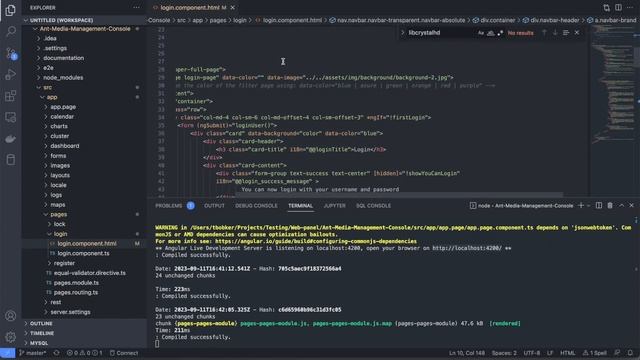Open launch profile dropdown next to new terminal
This screenshot has width=640, height=360.
coord(589,206)
